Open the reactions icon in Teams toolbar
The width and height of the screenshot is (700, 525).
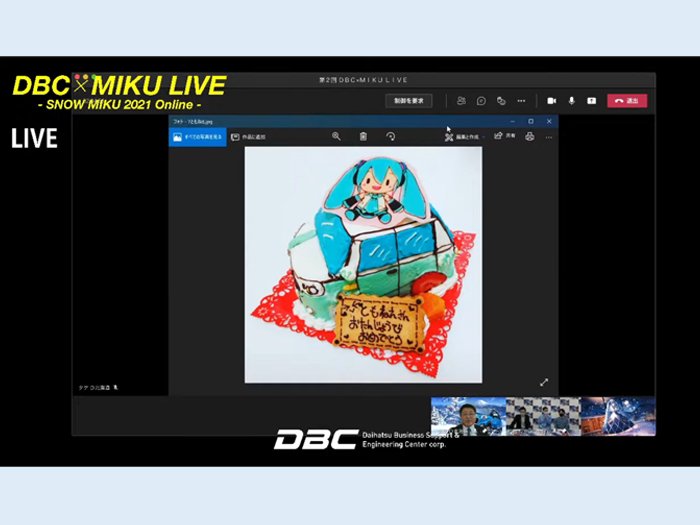501,101
